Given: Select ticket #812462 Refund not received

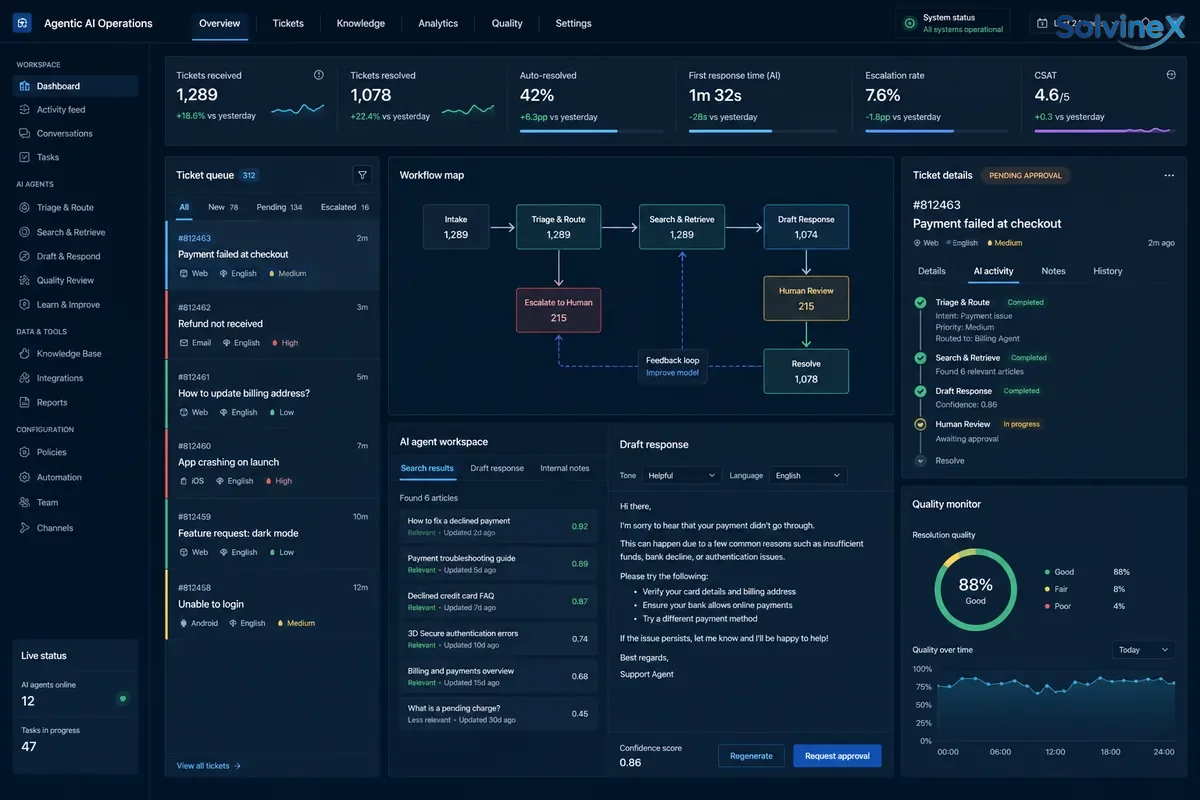Looking at the screenshot, I should click(x=272, y=325).
